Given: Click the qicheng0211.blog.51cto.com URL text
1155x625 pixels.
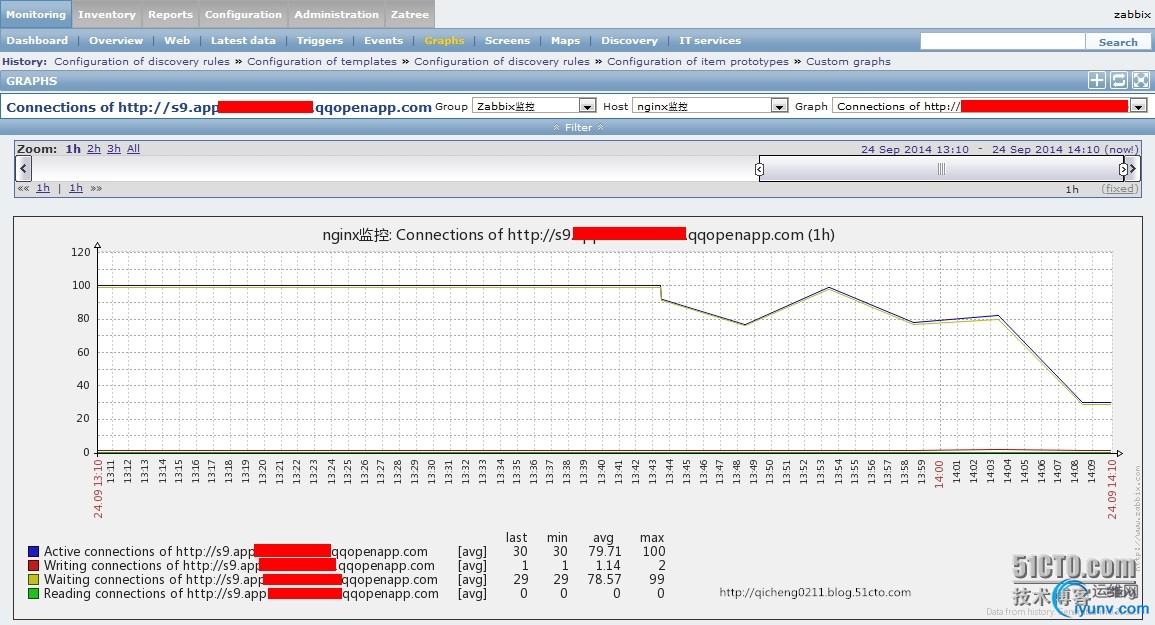Looking at the screenshot, I should pyautogui.click(x=815, y=592).
